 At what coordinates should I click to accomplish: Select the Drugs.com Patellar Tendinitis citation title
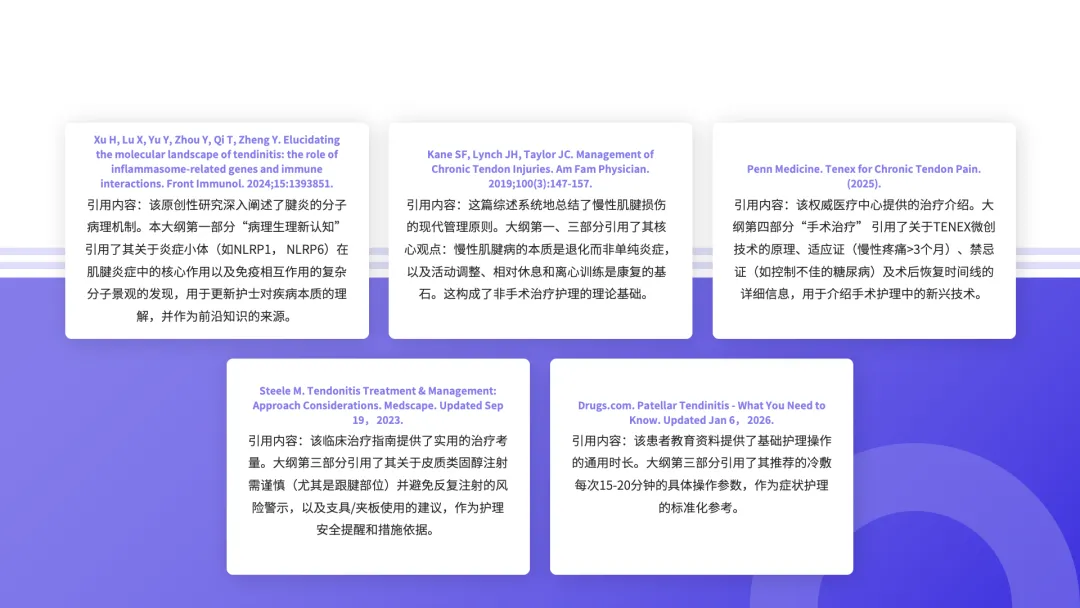click(701, 412)
